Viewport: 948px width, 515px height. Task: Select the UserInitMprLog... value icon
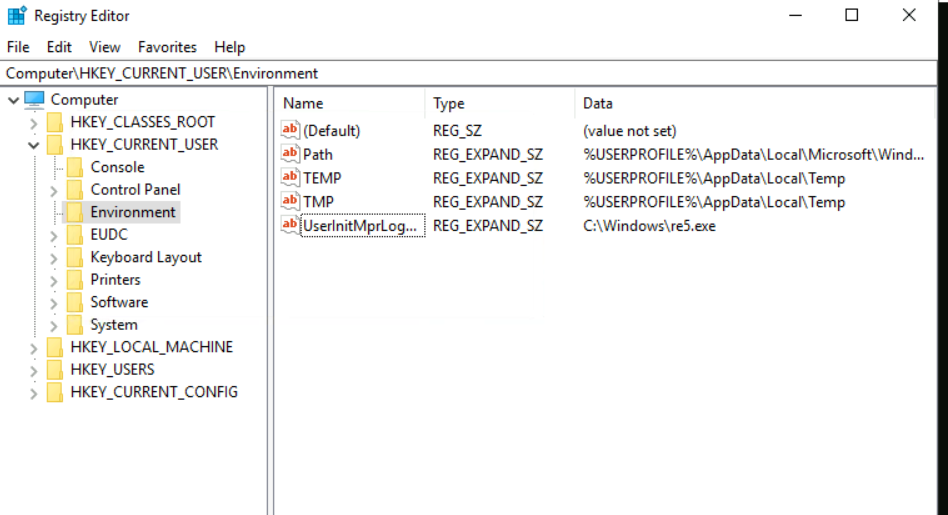290,225
